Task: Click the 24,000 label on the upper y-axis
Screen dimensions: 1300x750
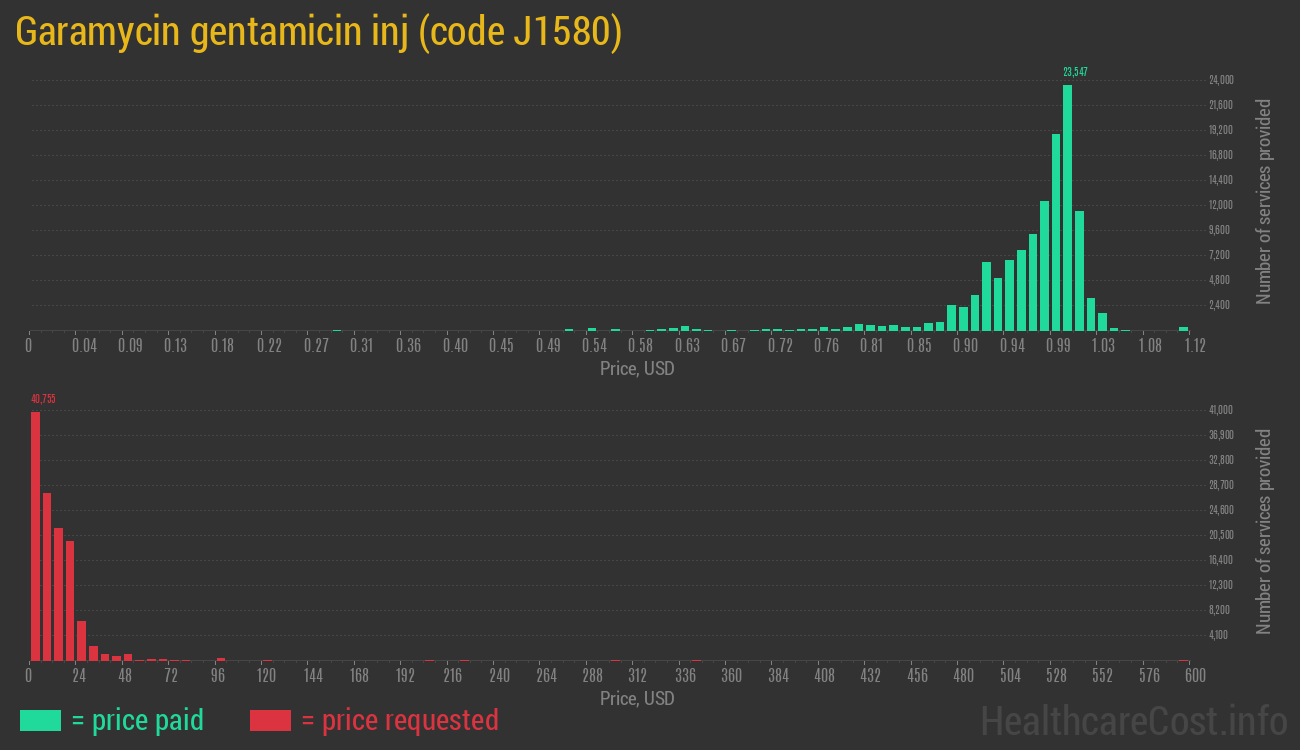Action: [x=1220, y=80]
